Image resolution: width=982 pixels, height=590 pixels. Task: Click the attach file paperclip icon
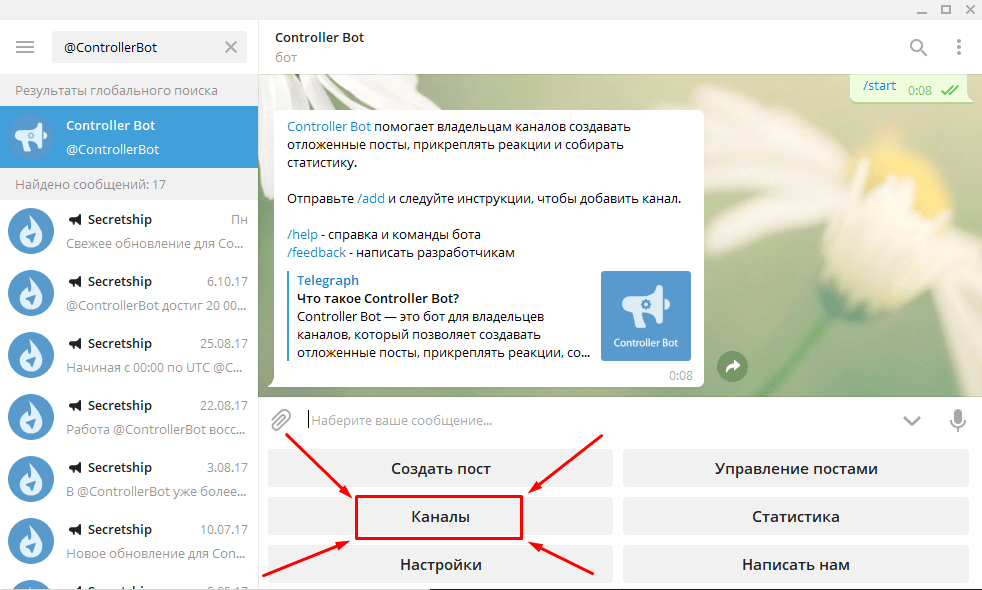click(281, 420)
